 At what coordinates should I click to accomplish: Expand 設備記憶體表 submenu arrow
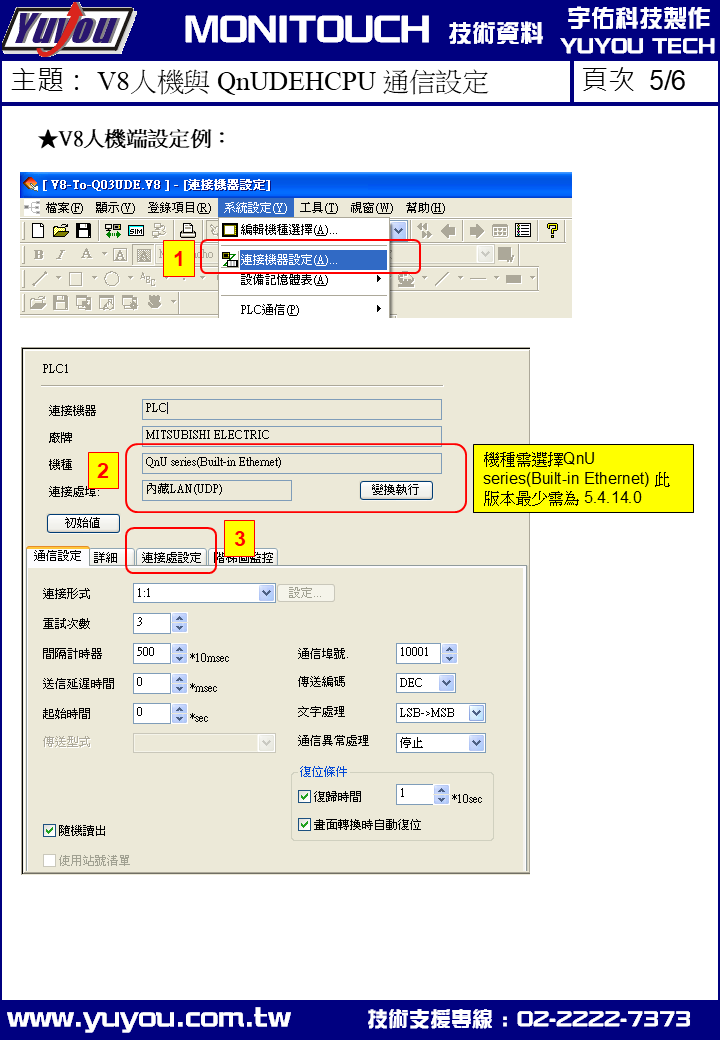[x=379, y=279]
